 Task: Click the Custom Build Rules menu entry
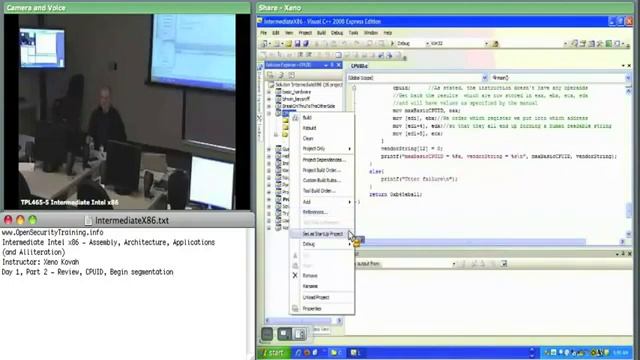pyautogui.click(x=322, y=180)
